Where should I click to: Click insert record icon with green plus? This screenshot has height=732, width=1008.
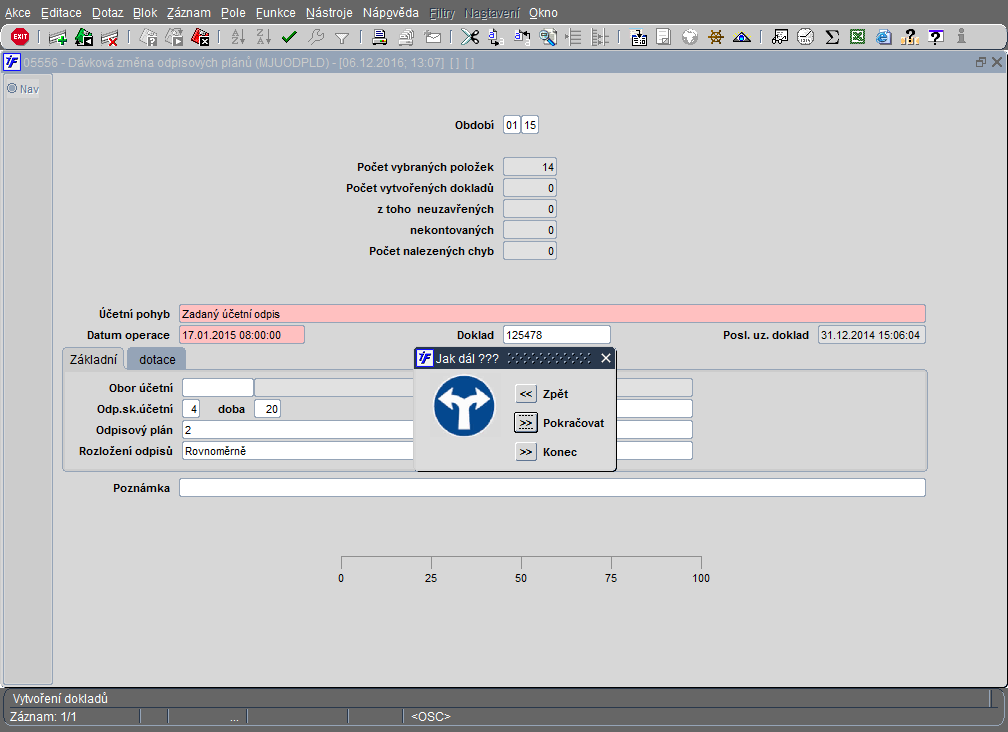click(x=58, y=37)
